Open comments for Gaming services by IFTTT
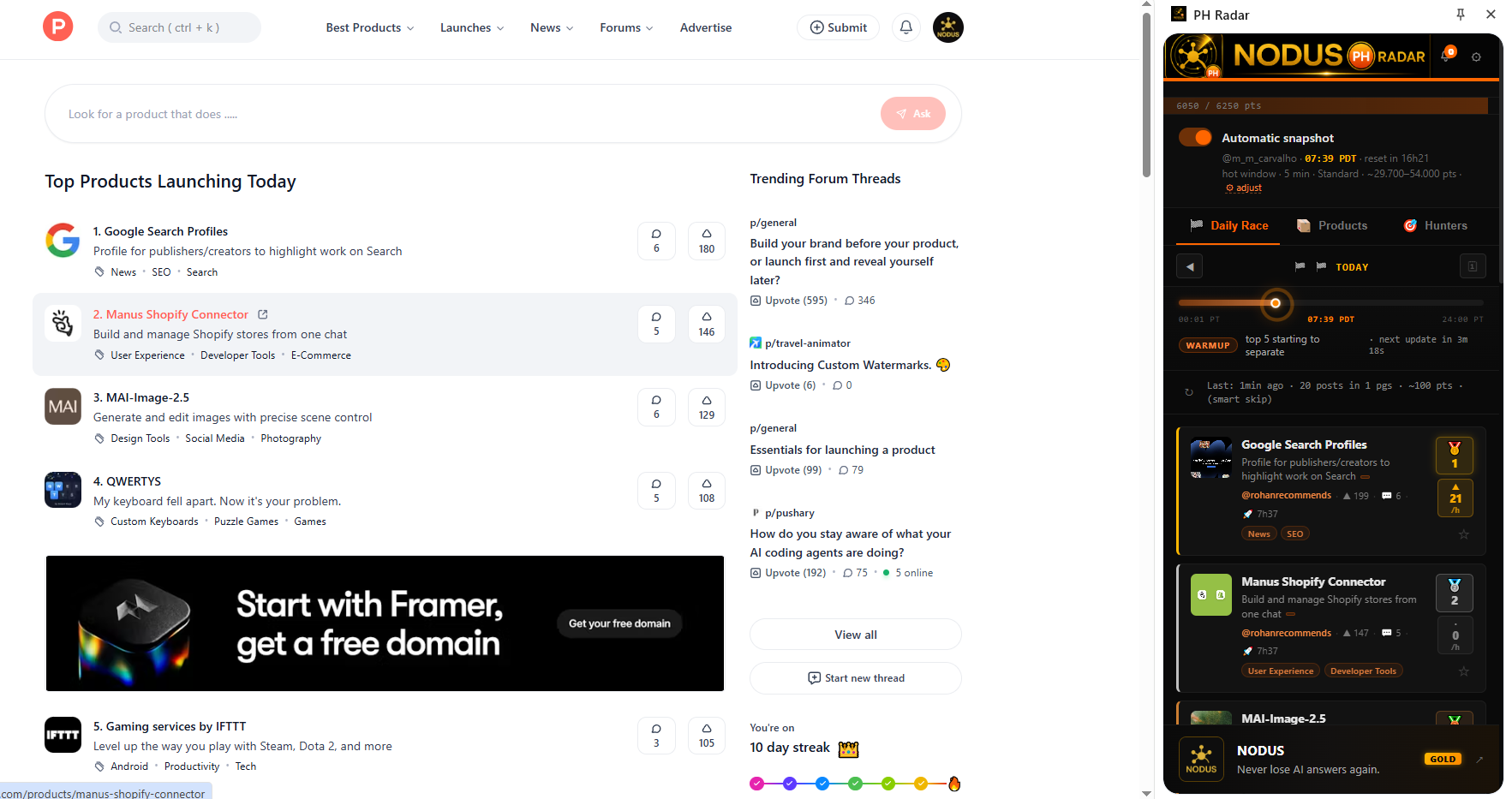 tap(656, 736)
